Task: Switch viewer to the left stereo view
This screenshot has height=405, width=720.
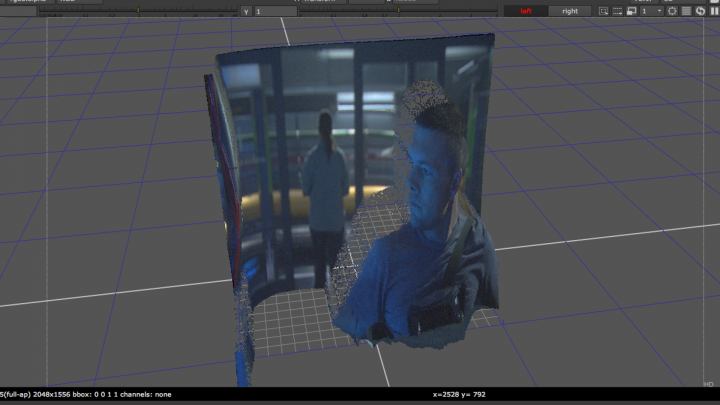Action: (525, 11)
